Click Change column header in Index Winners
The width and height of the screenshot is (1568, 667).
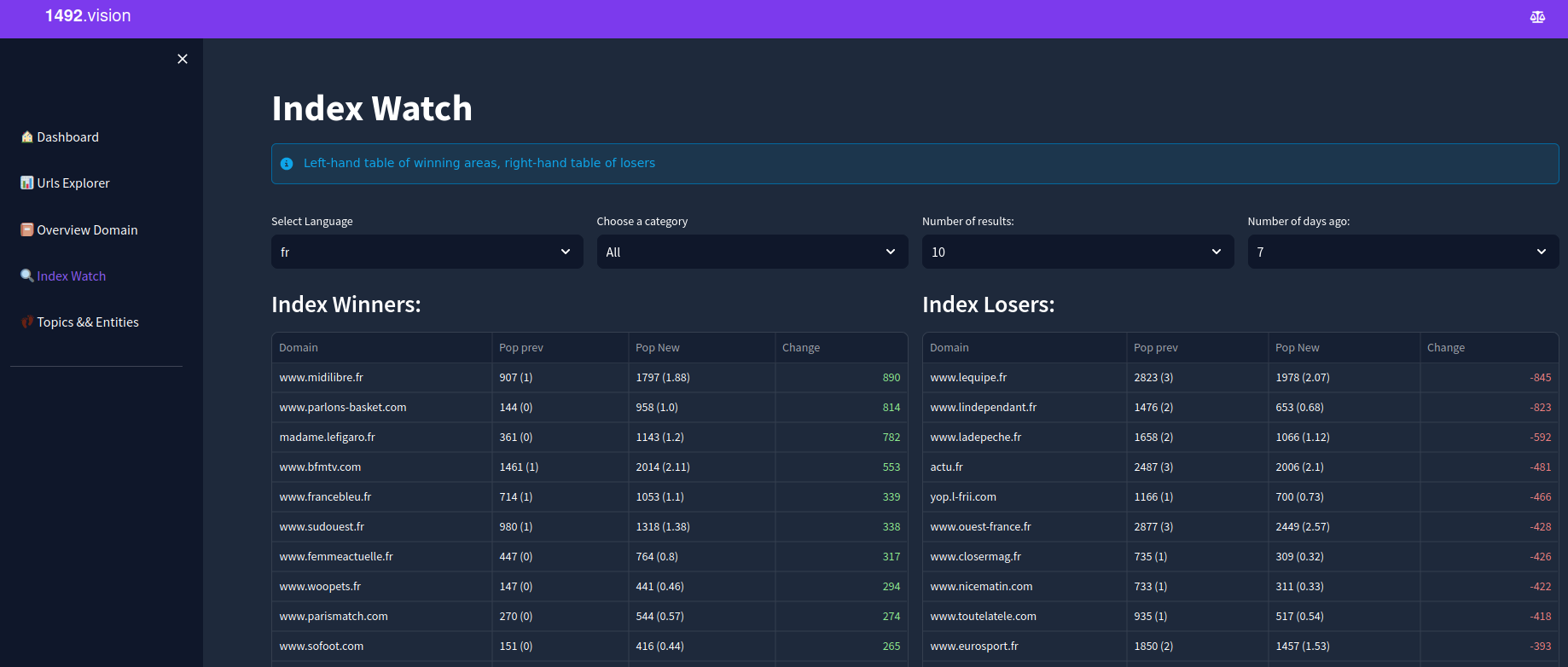pyautogui.click(x=801, y=348)
